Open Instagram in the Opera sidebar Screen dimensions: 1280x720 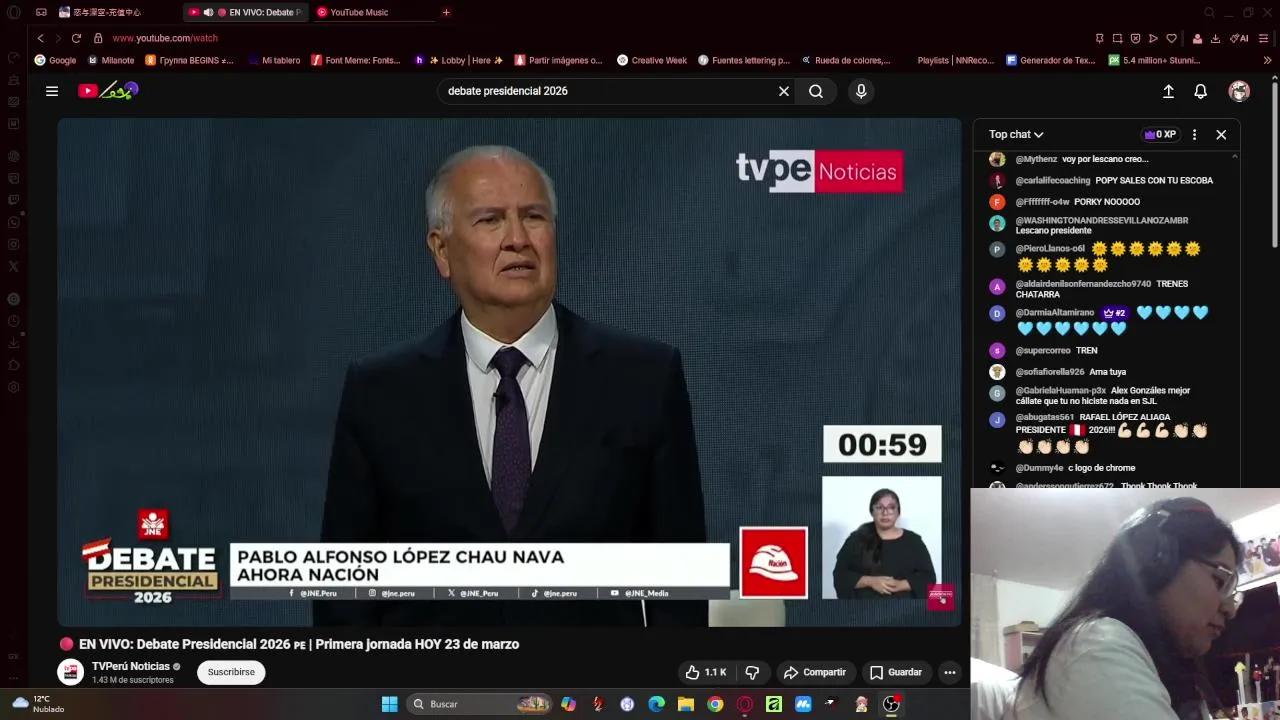pos(14,244)
